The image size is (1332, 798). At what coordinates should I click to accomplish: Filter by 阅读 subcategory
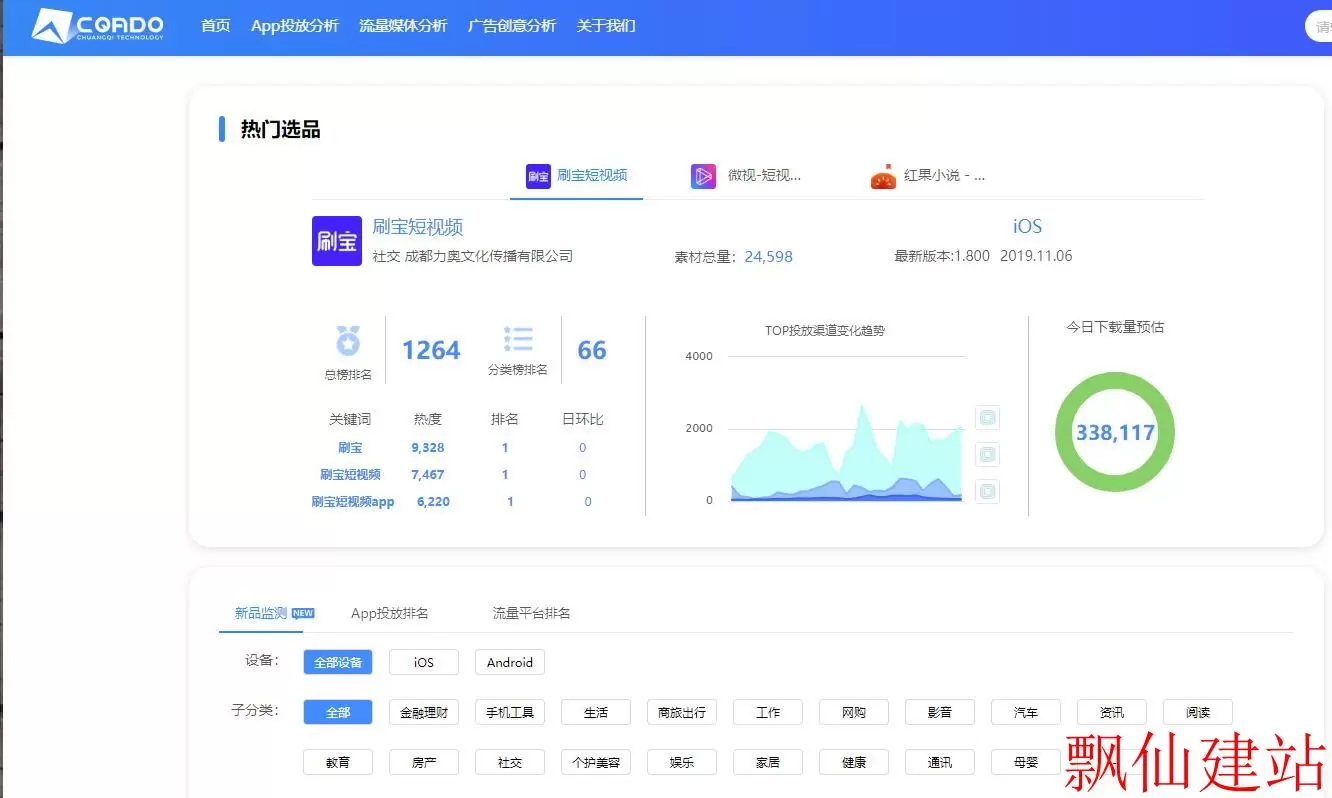point(1198,712)
